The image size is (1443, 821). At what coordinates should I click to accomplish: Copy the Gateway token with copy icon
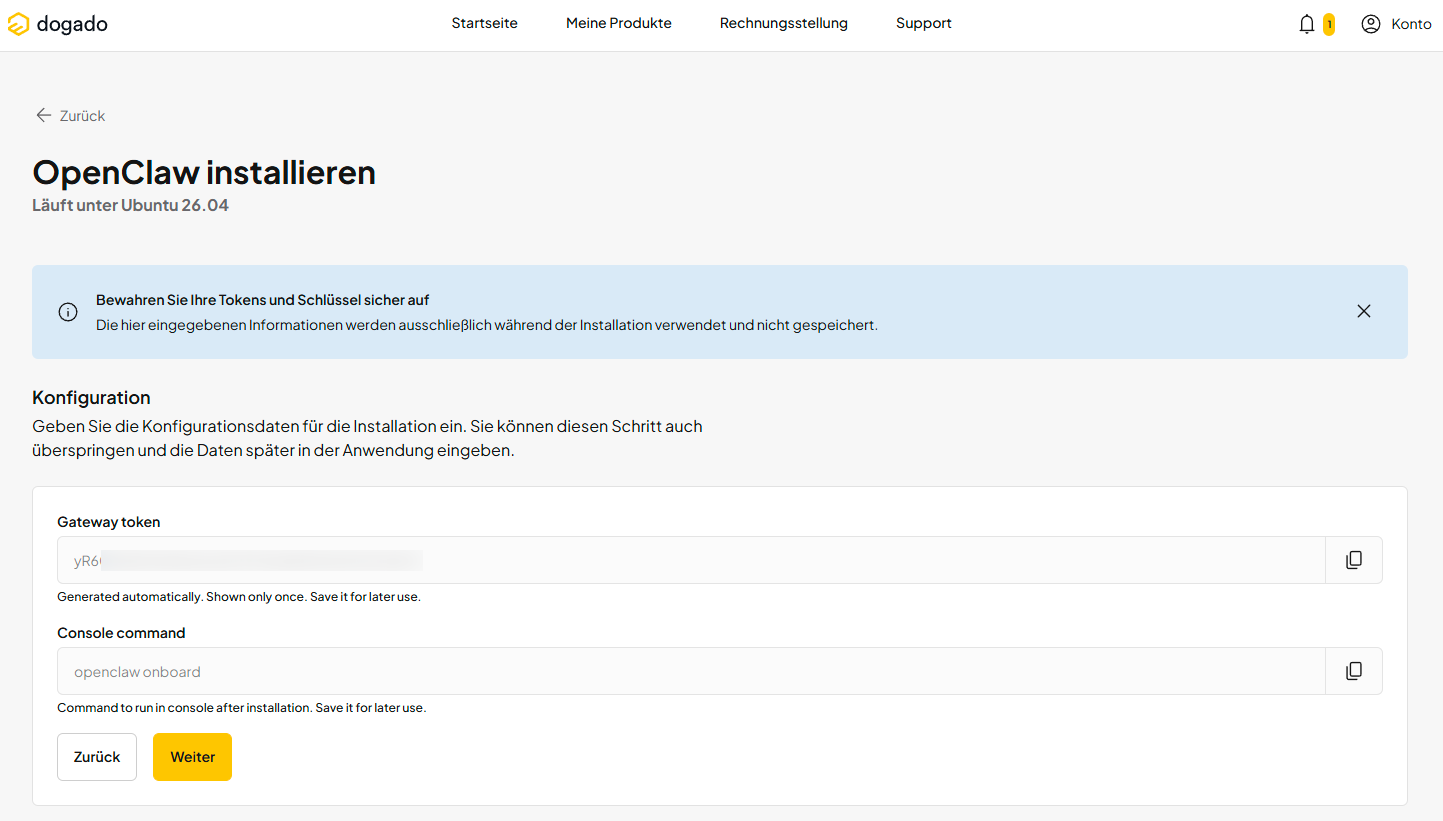pos(1354,560)
